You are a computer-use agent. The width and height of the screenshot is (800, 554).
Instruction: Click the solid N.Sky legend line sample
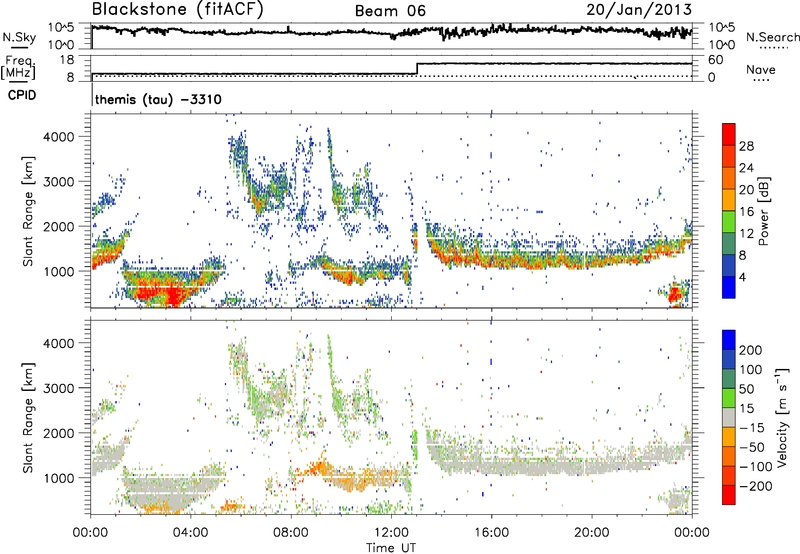pyautogui.click(x=19, y=47)
